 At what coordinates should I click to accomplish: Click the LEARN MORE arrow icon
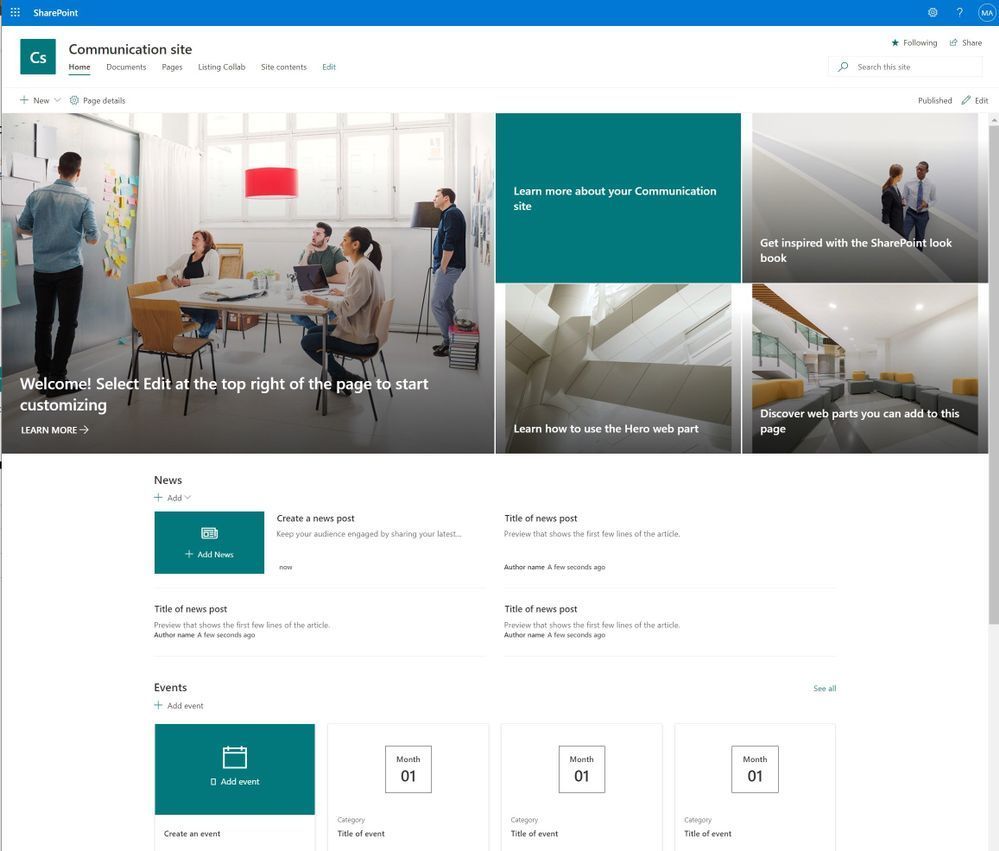[84, 430]
